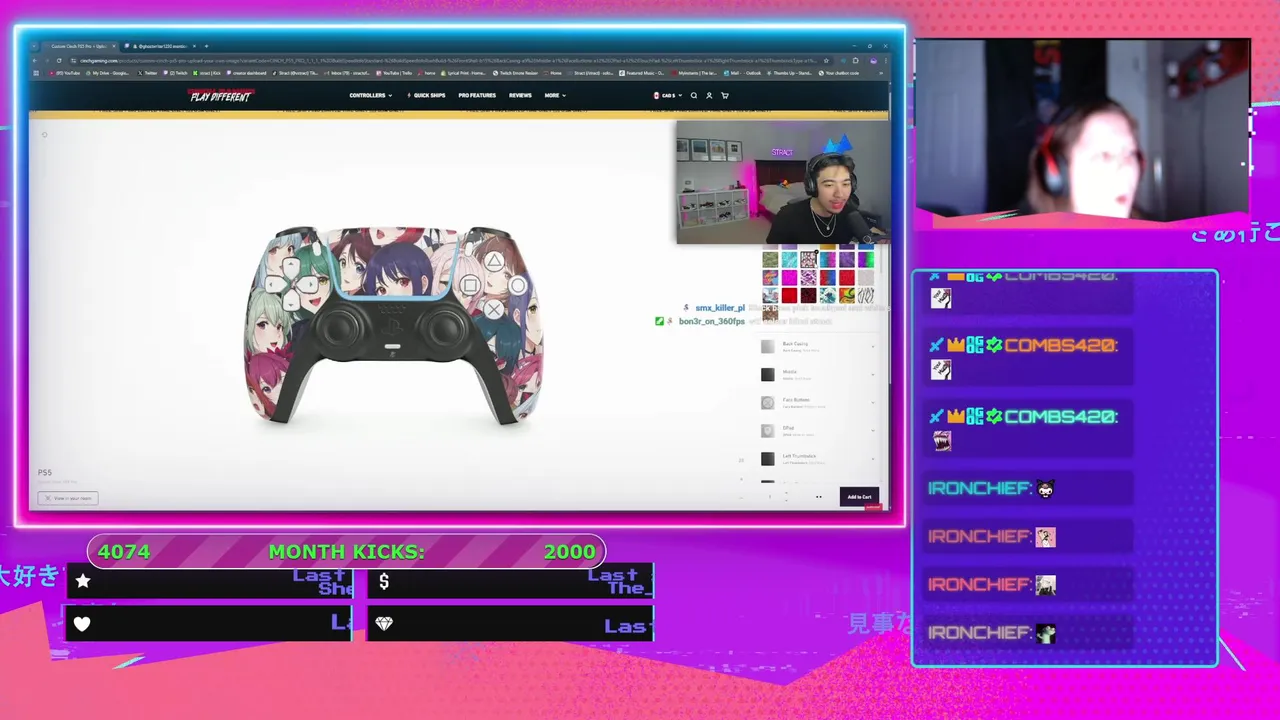1280x720 pixels.
Task: Select the solid red swatch in bottom row
Action: [x=789, y=295]
